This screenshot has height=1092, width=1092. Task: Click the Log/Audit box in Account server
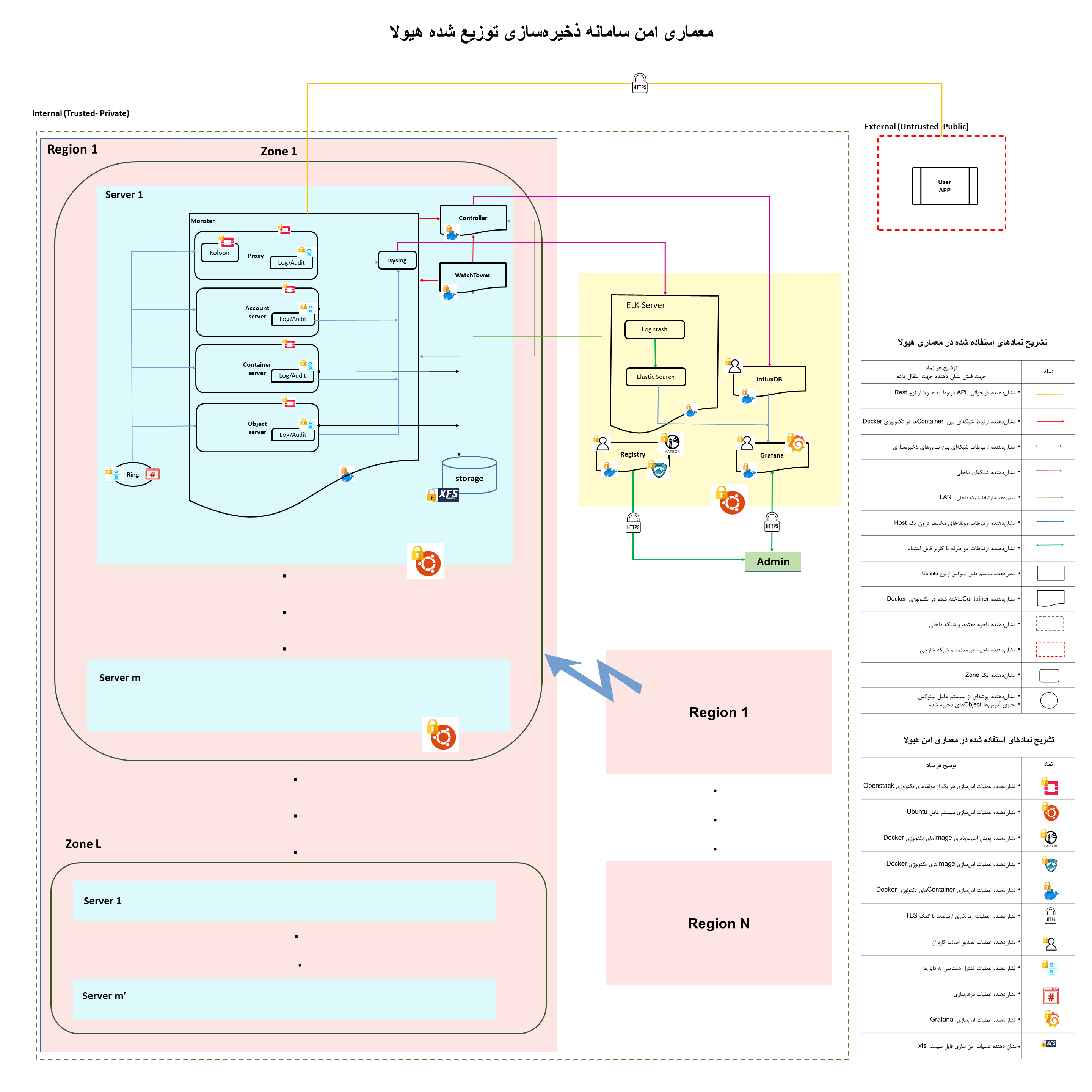point(293,319)
